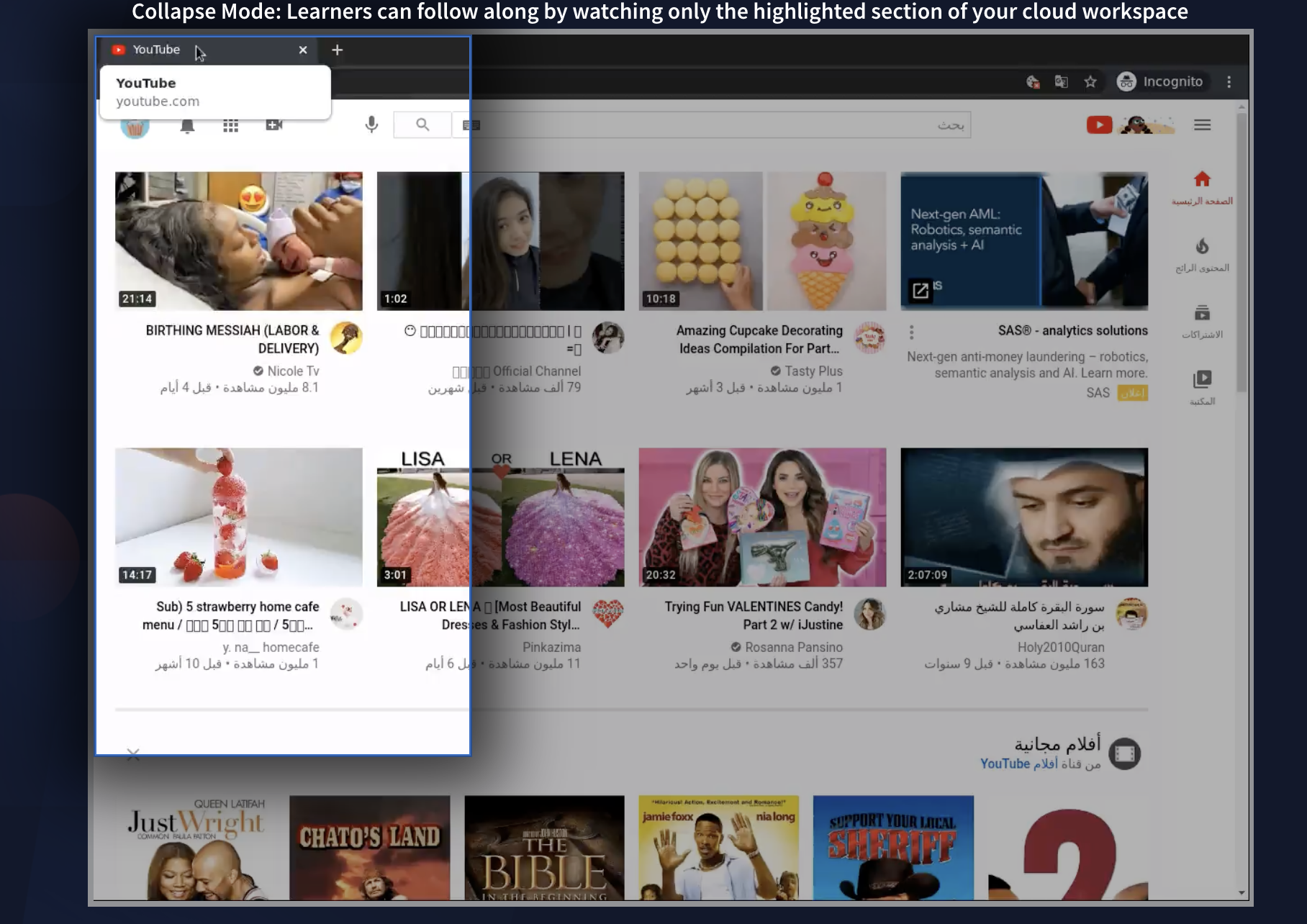The image size is (1307, 924).
Task: Open the SAS Next-gen AML ad thumbnail
Action: point(1025,241)
